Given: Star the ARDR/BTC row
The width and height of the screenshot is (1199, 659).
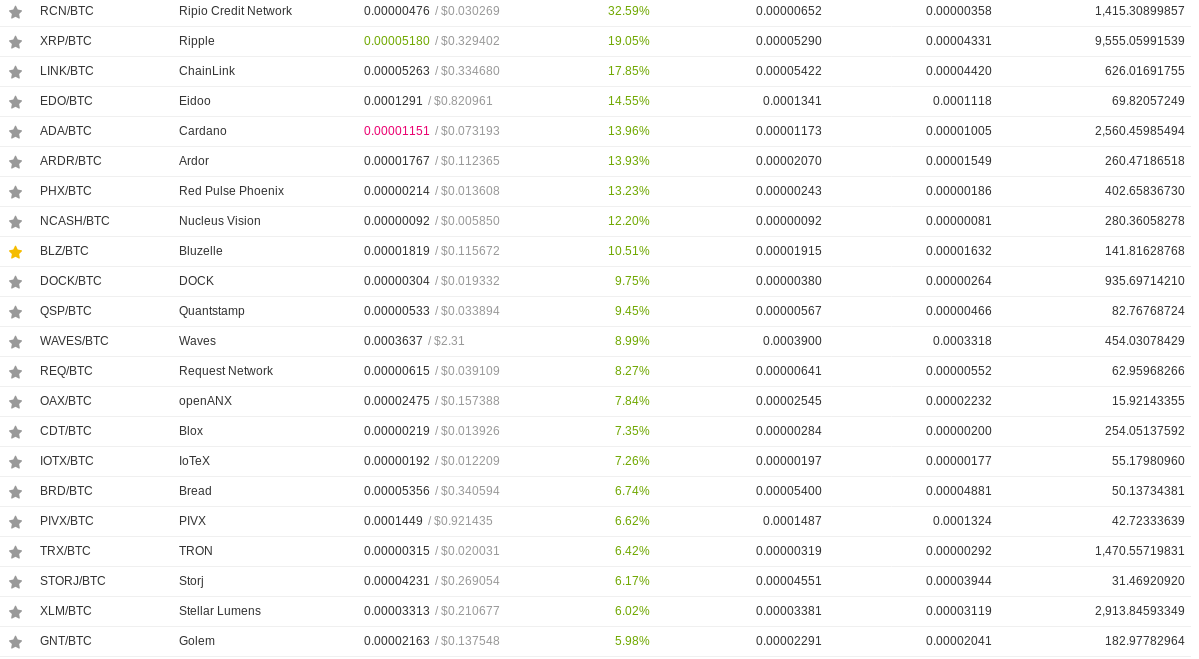Looking at the screenshot, I should 15,162.
